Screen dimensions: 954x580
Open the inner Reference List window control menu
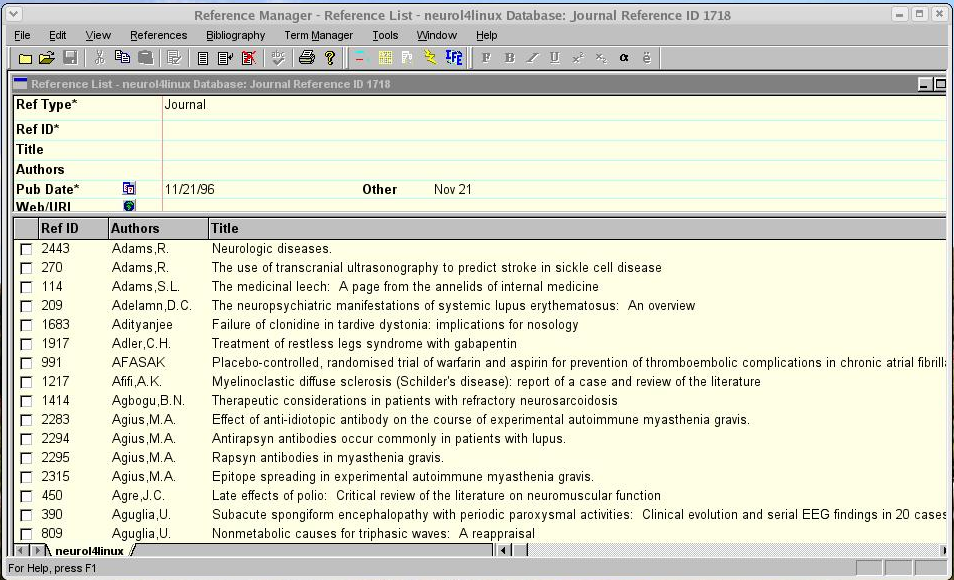pos(20,84)
